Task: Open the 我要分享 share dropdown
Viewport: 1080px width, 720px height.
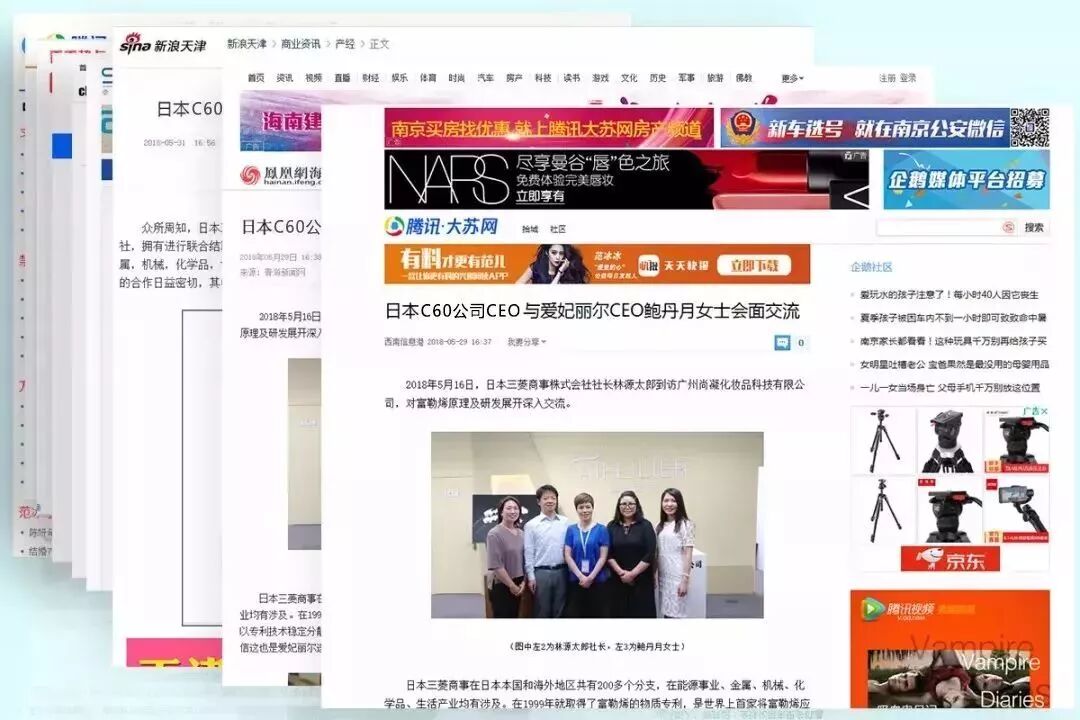Action: coord(526,342)
